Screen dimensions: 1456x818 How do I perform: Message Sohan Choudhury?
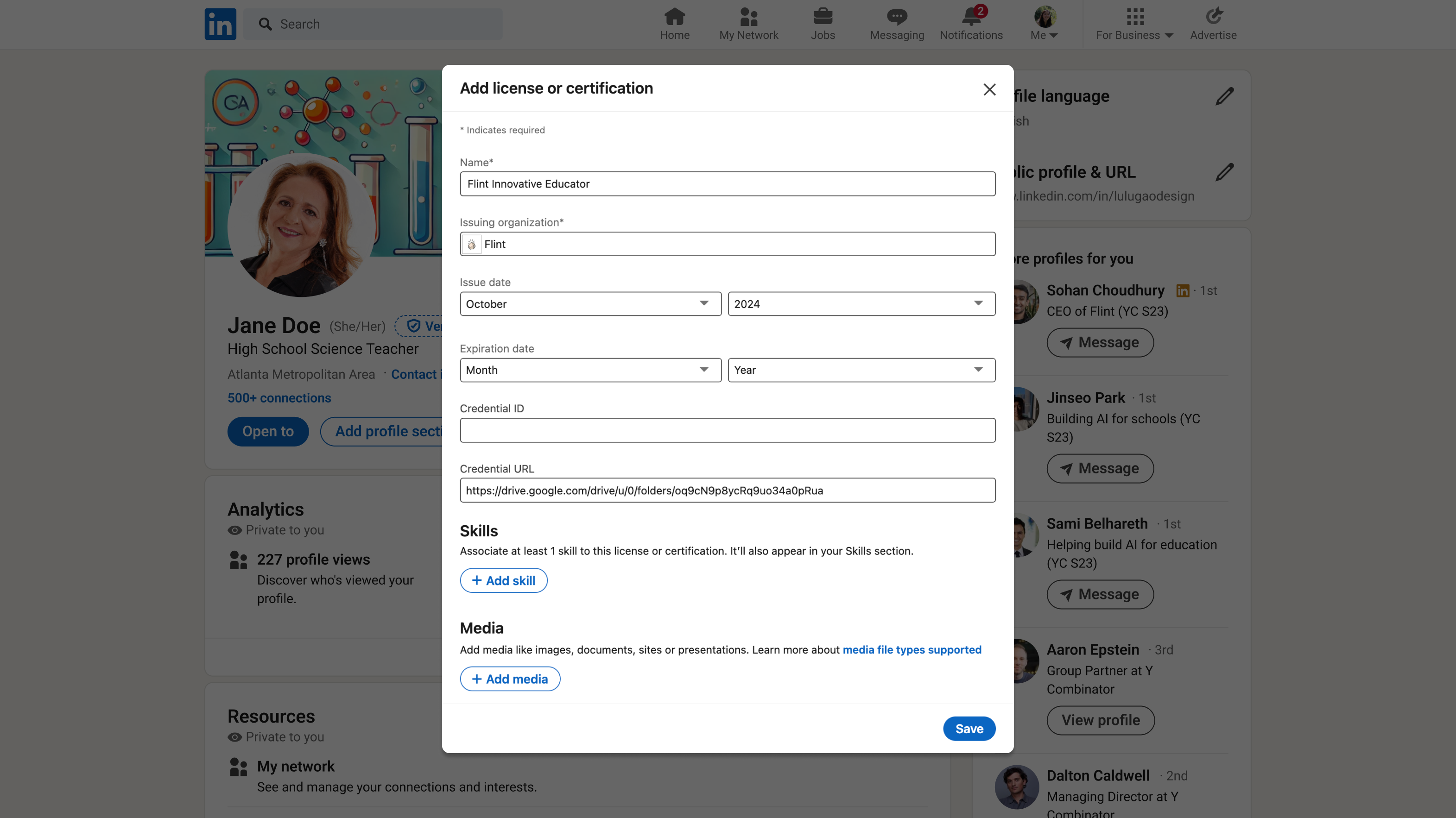click(x=1099, y=342)
